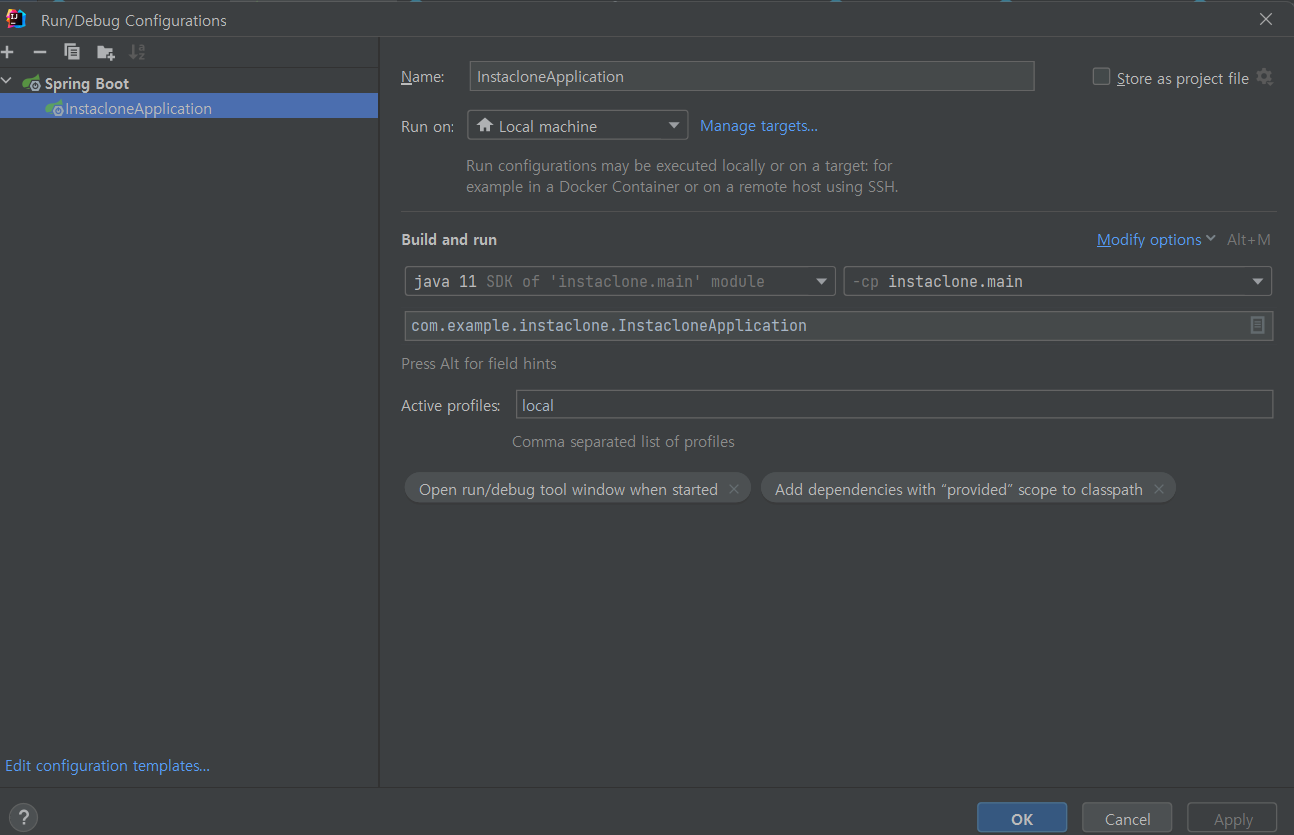Close the Run/Debug Configurations dialog

(x=1266, y=19)
